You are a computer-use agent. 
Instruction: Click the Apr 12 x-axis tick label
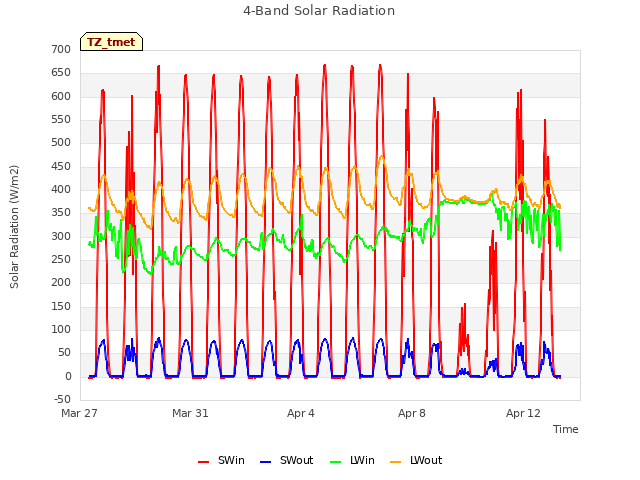point(523,413)
